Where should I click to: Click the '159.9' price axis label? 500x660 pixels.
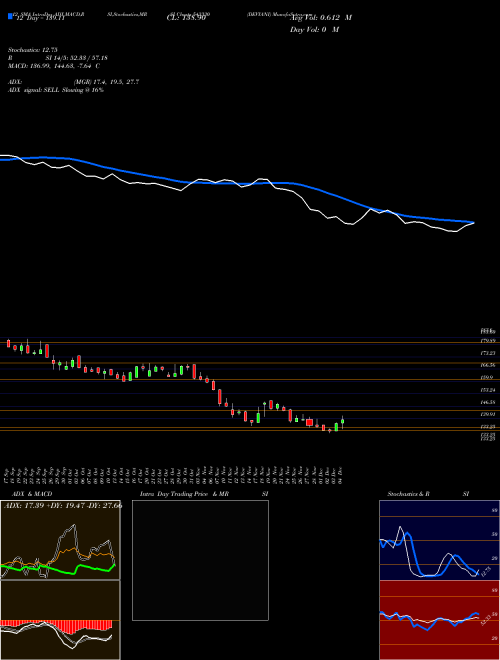pos(487,378)
